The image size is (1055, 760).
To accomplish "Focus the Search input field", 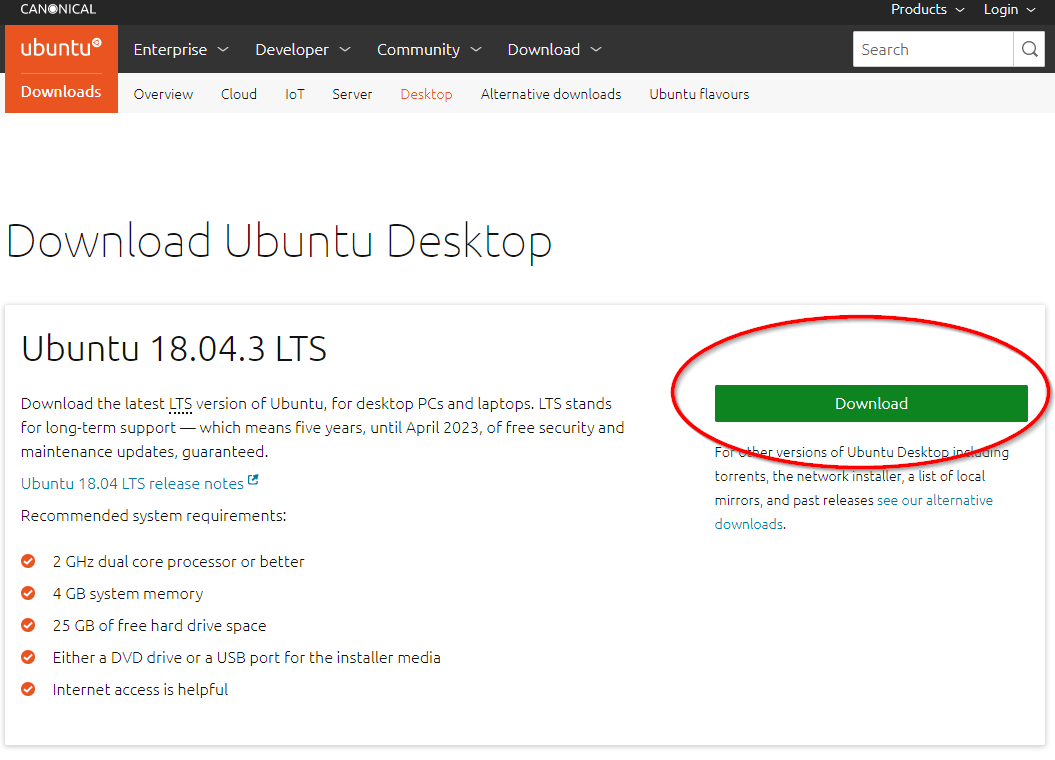I will (x=933, y=49).
